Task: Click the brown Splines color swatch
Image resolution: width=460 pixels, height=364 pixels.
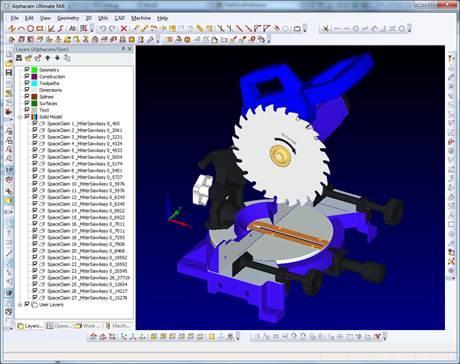Action: (34, 96)
